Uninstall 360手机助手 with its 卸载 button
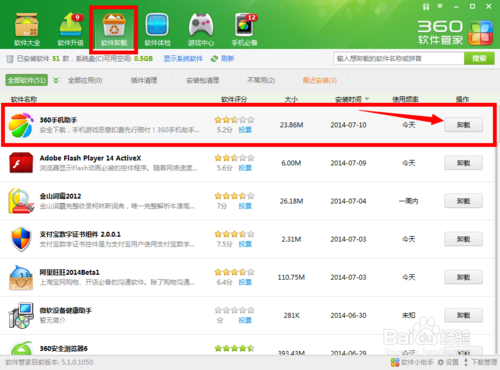Viewport: 500px width, 370px height. pos(463,125)
